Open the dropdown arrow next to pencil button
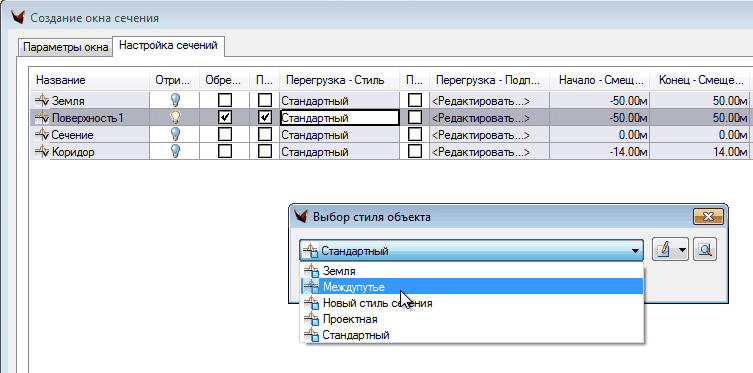 (682, 250)
